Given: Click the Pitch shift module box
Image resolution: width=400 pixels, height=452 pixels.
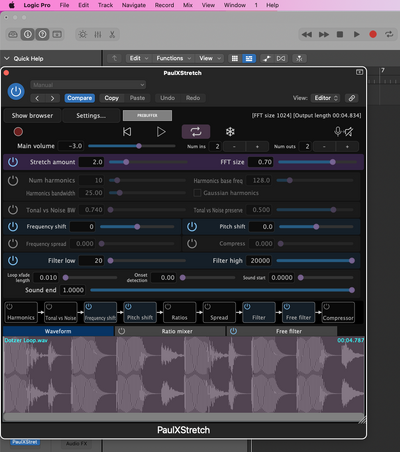Looking at the screenshot, I should point(140,312).
